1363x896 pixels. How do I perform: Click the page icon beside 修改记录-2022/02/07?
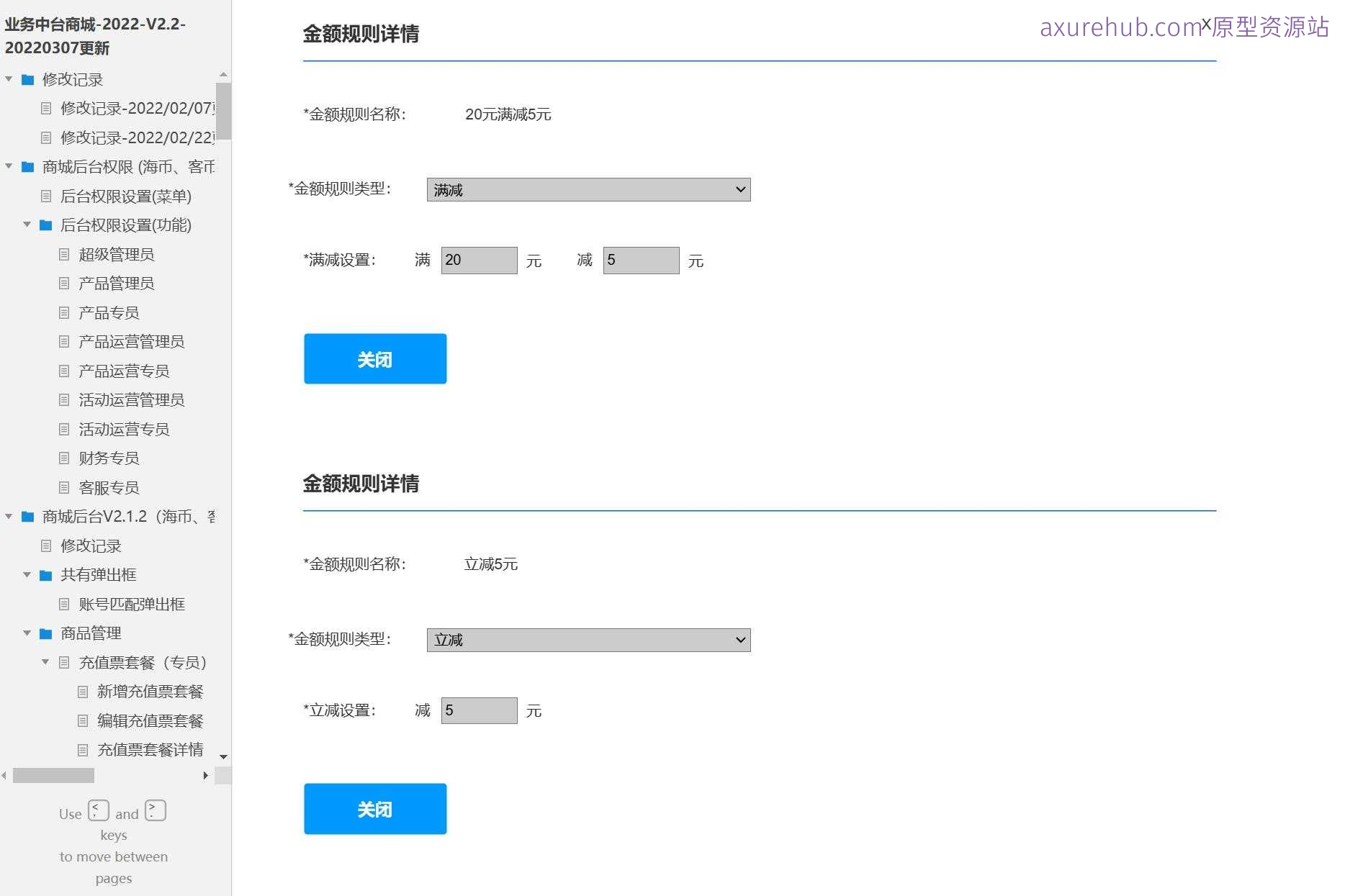pyautogui.click(x=47, y=108)
